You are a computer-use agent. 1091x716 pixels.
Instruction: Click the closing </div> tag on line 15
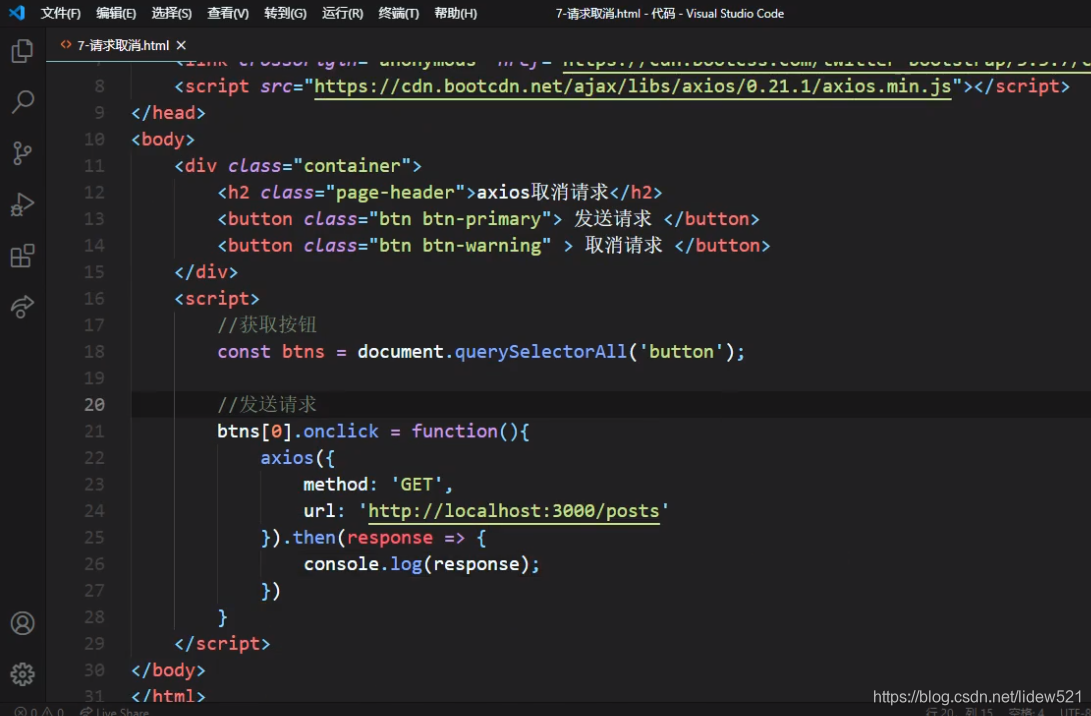tap(206, 272)
